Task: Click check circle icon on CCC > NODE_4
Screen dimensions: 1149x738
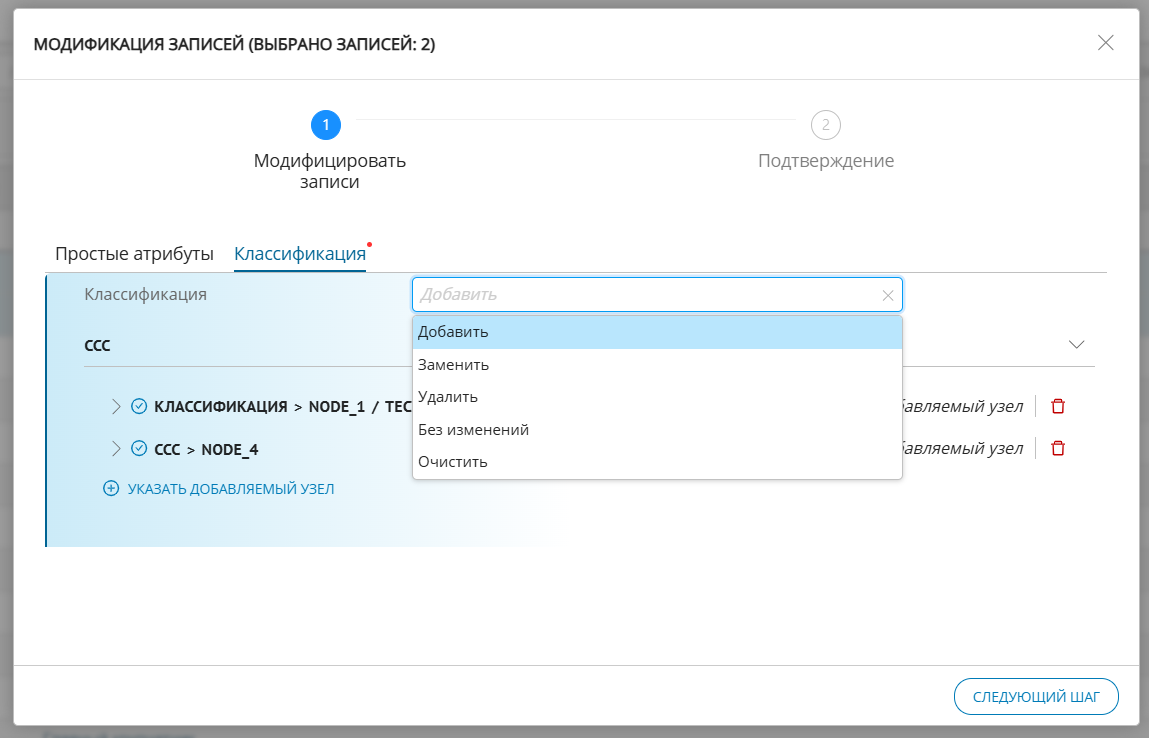Action: point(140,449)
